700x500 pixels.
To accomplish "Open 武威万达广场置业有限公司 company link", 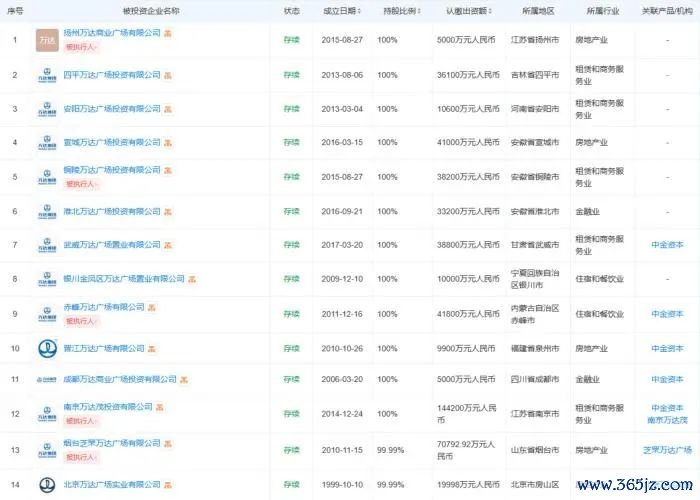I will pos(112,245).
